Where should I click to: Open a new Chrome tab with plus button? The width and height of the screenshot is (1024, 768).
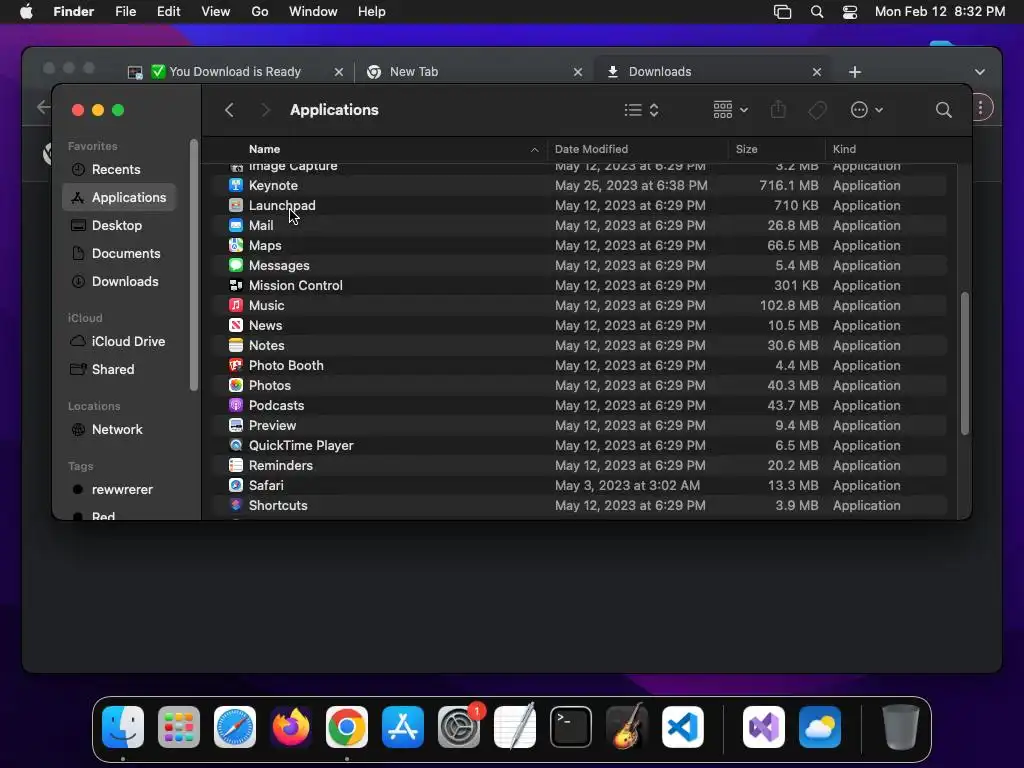855,72
